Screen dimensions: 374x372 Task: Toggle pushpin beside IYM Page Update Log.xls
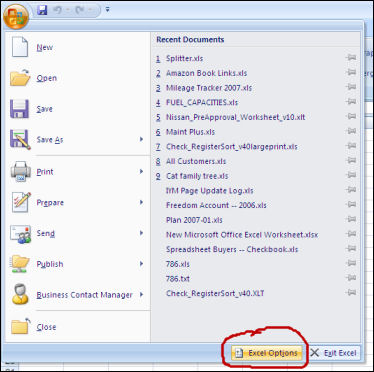click(351, 190)
